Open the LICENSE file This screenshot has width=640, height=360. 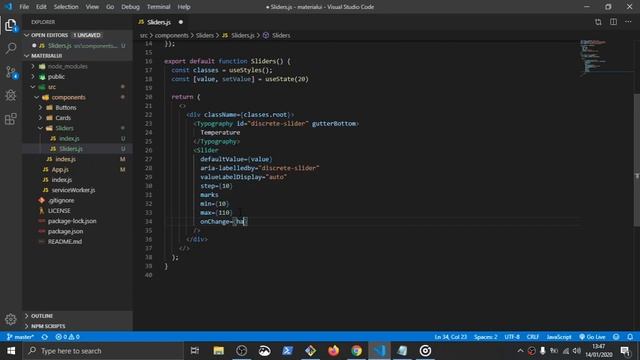pos(59,211)
